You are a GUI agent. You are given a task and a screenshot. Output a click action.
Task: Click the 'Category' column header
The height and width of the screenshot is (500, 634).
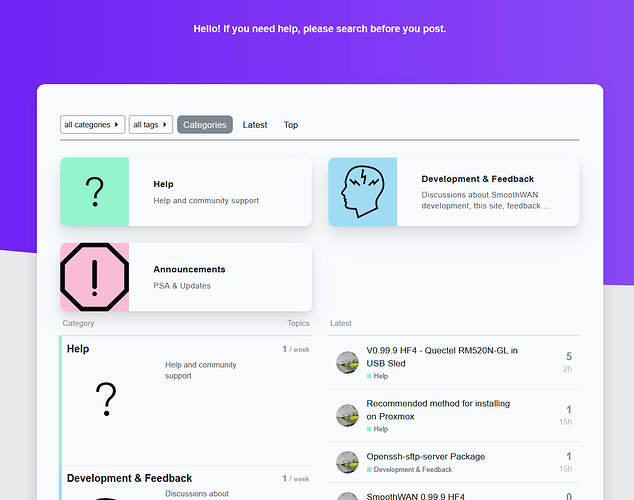click(78, 323)
